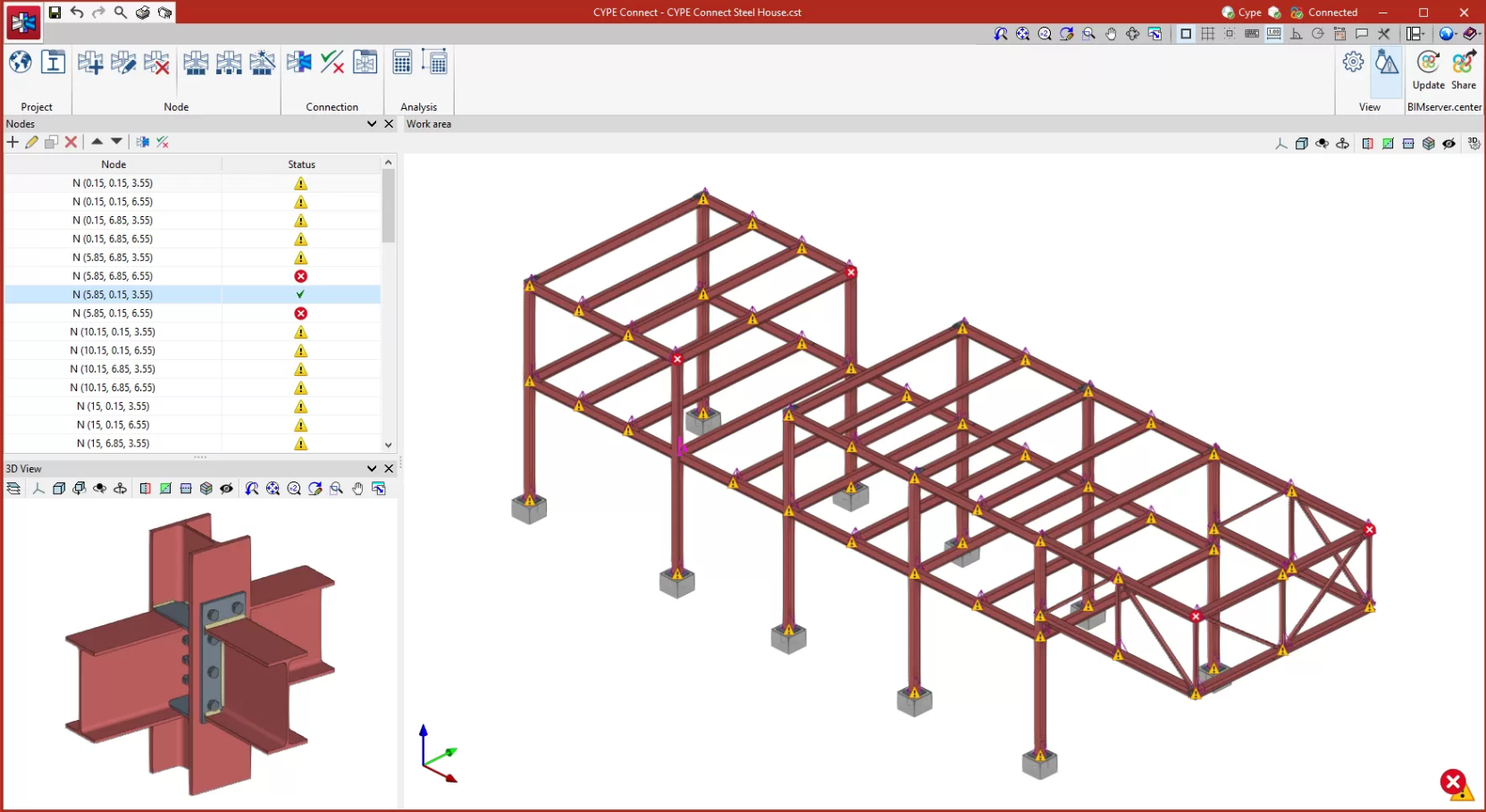Toggle hidden elements eye icon in Work area

[x=1448, y=144]
